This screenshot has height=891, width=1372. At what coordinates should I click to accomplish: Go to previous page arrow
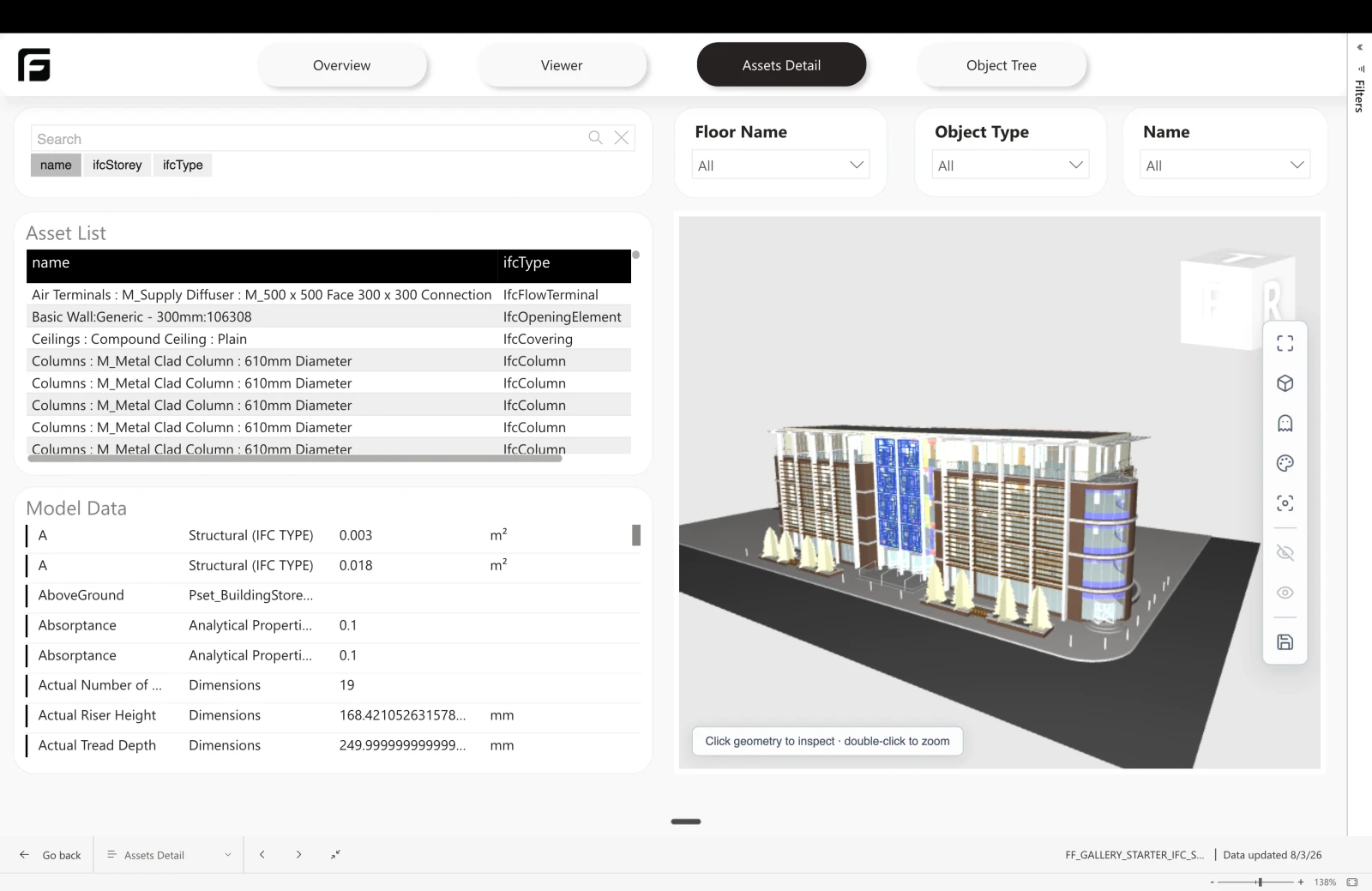tap(262, 855)
